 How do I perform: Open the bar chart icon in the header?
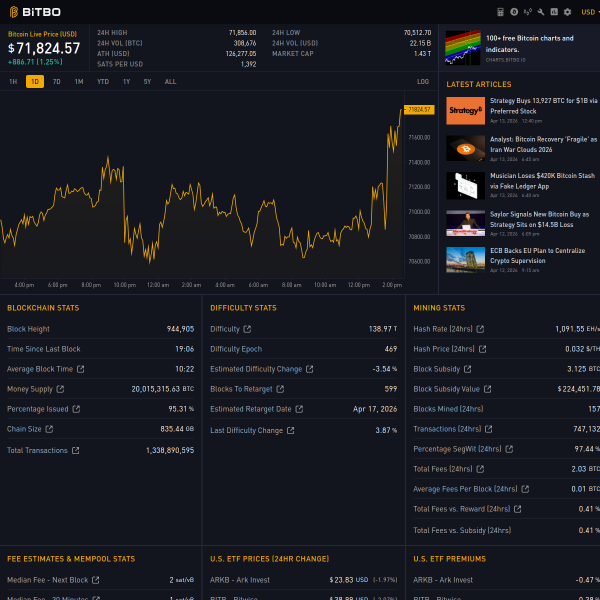click(x=554, y=12)
